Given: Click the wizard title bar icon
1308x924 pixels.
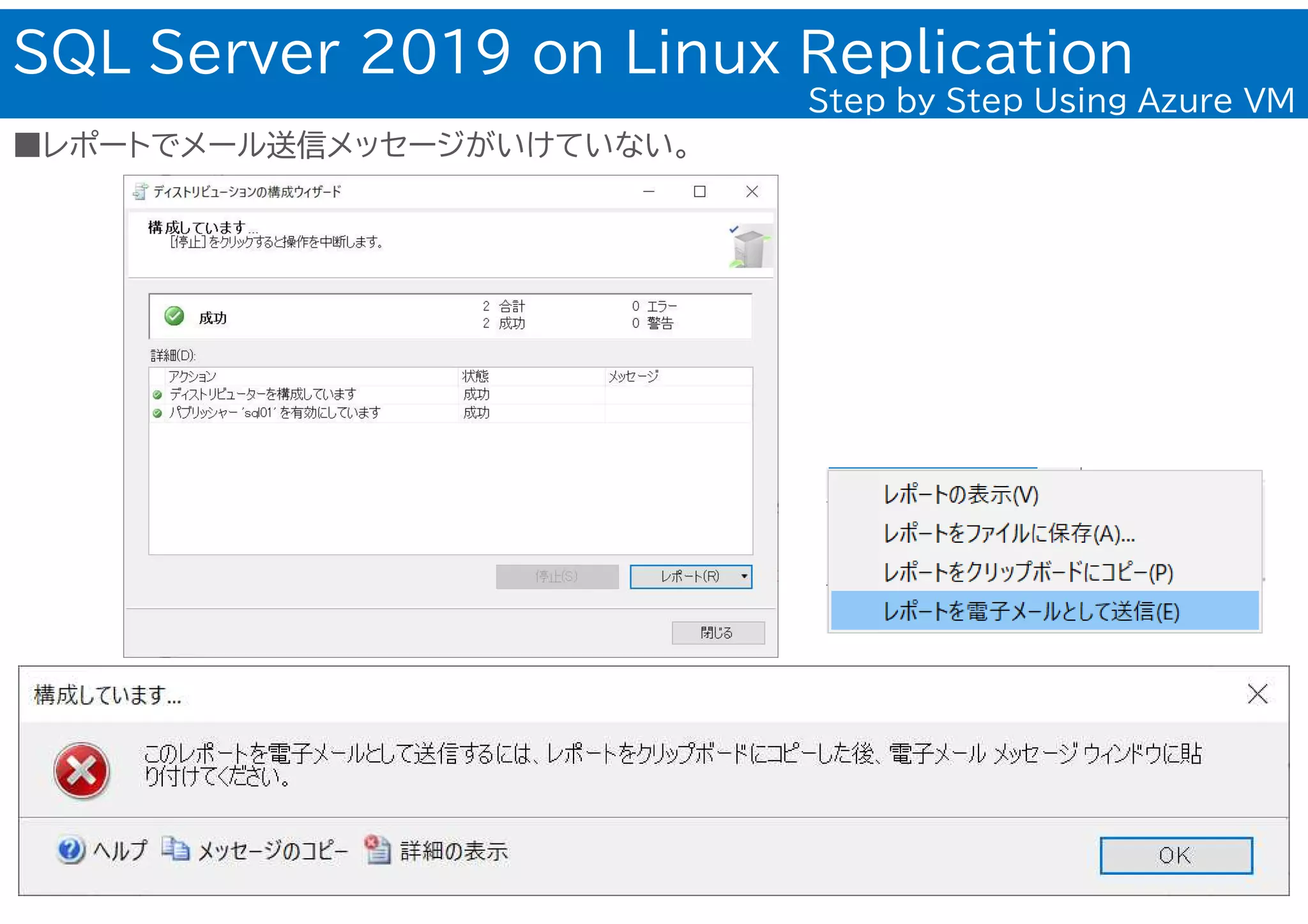Looking at the screenshot, I should coord(140,191).
